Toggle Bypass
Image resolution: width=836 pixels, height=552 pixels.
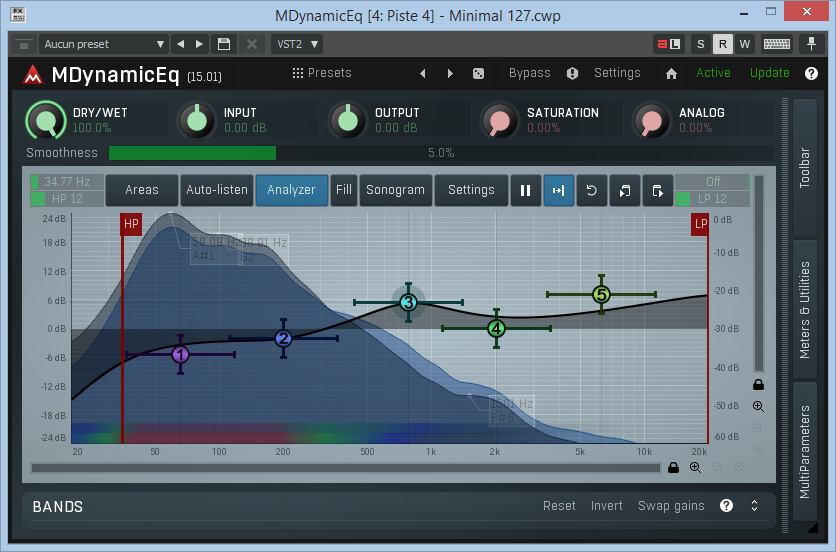pos(529,73)
